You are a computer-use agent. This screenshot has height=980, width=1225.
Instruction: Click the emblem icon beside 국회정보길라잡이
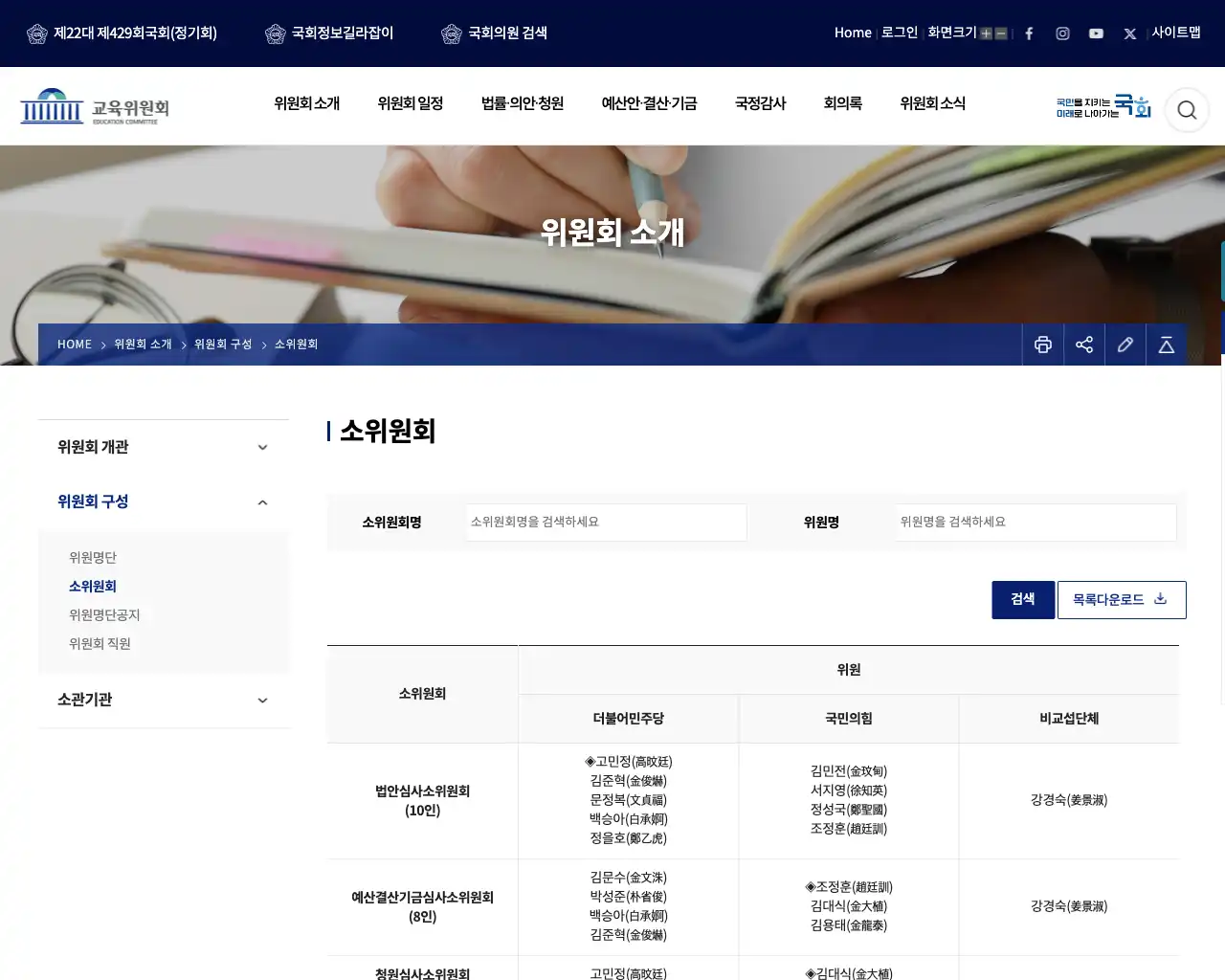pyautogui.click(x=276, y=34)
